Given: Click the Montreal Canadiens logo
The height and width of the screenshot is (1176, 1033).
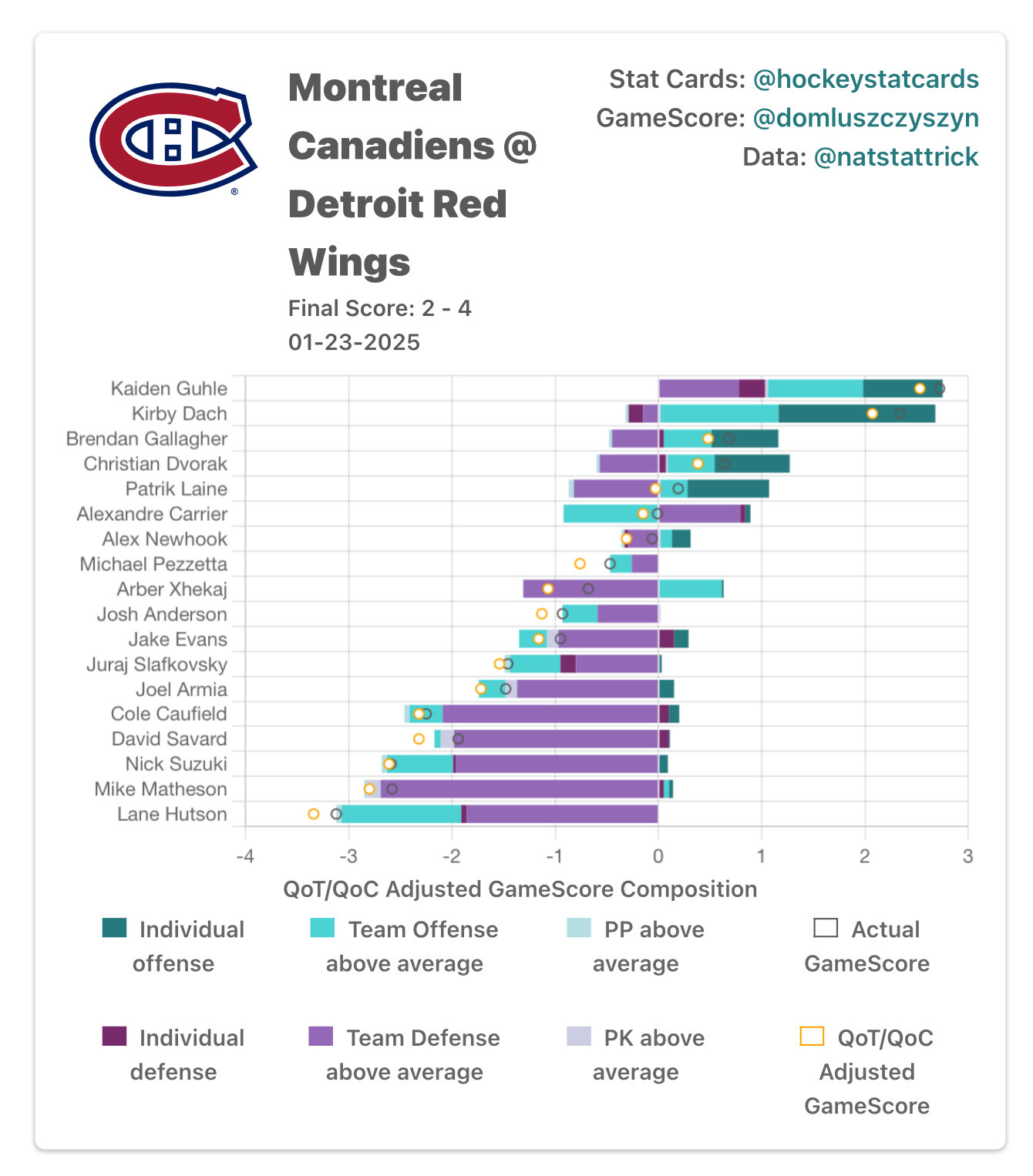Looking at the screenshot, I should point(173,139).
